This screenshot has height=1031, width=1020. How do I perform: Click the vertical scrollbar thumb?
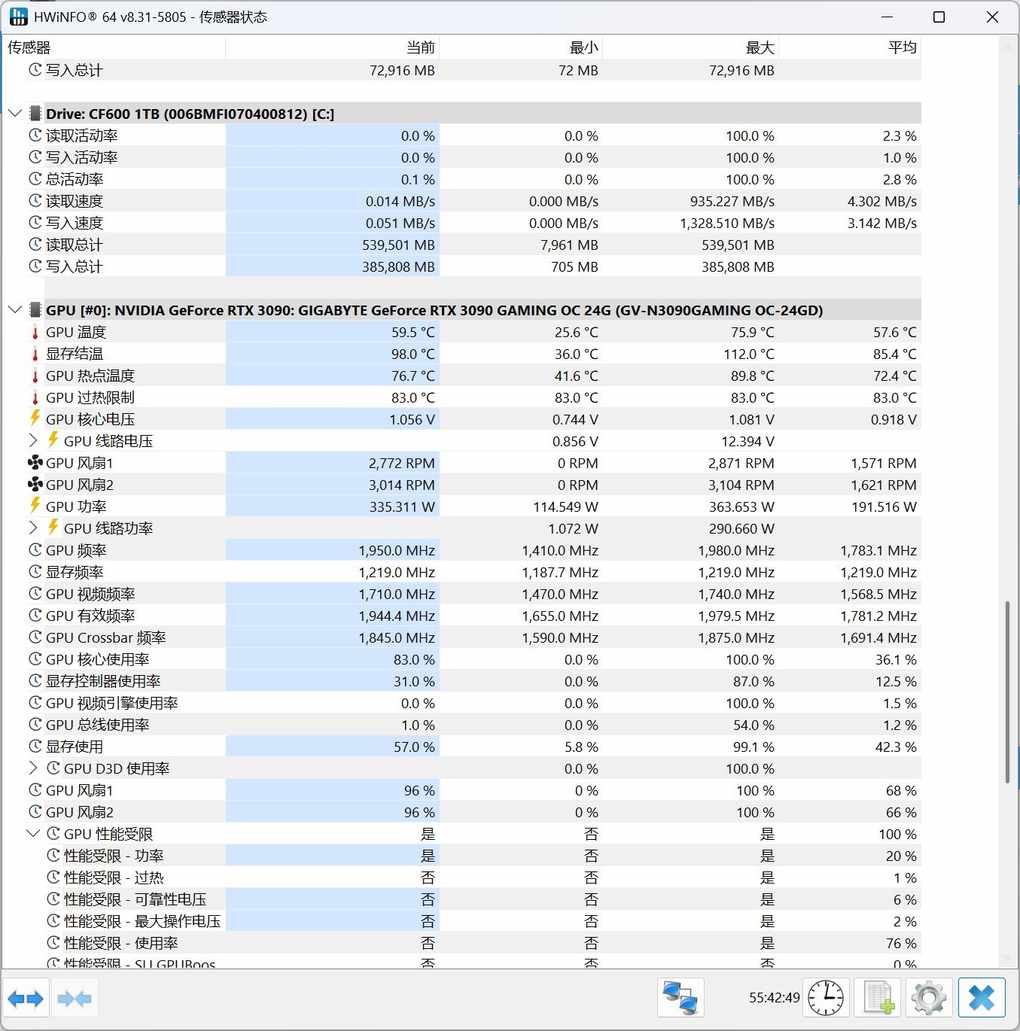pos(1010,692)
